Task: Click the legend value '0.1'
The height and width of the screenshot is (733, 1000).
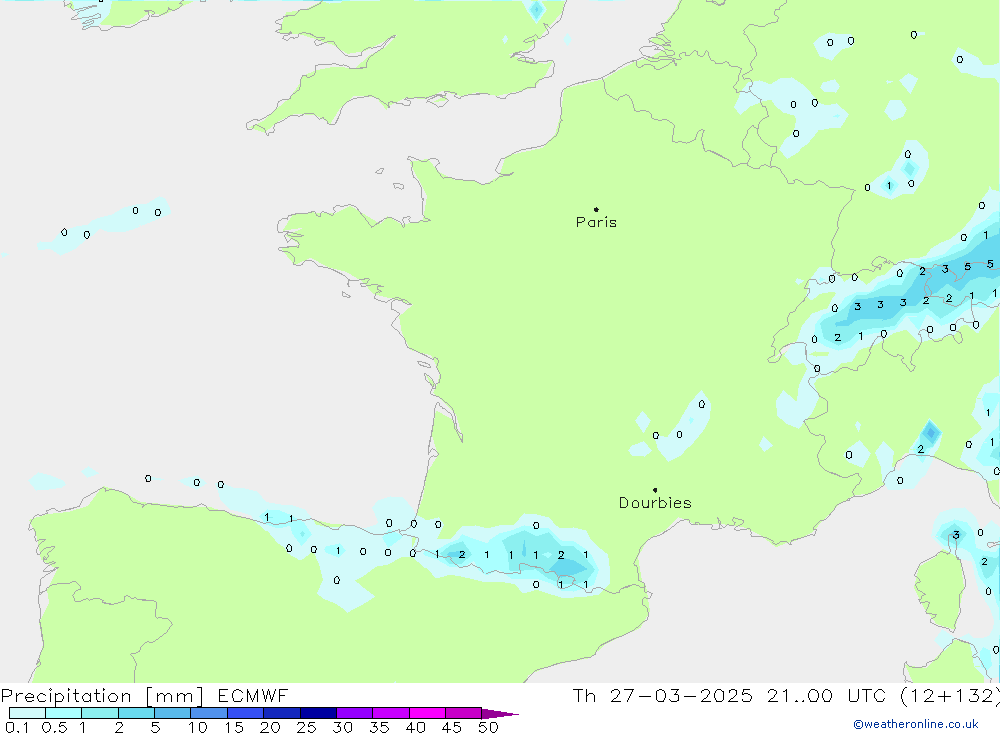Action: point(17,727)
